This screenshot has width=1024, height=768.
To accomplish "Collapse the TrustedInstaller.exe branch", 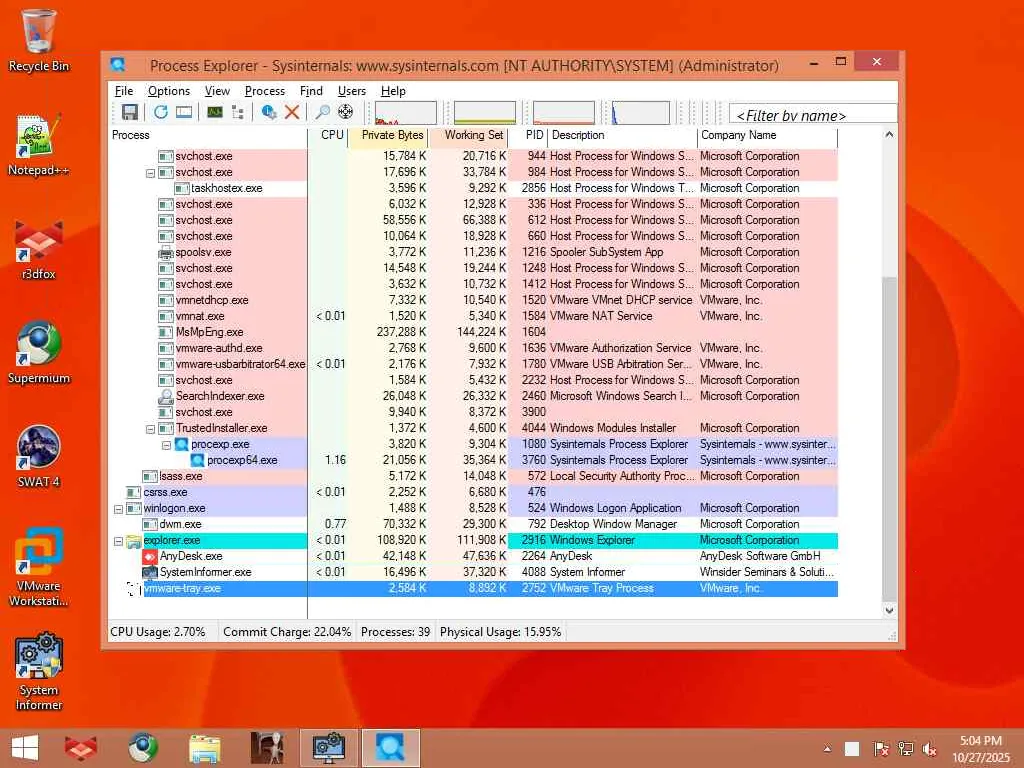I will coord(150,429).
